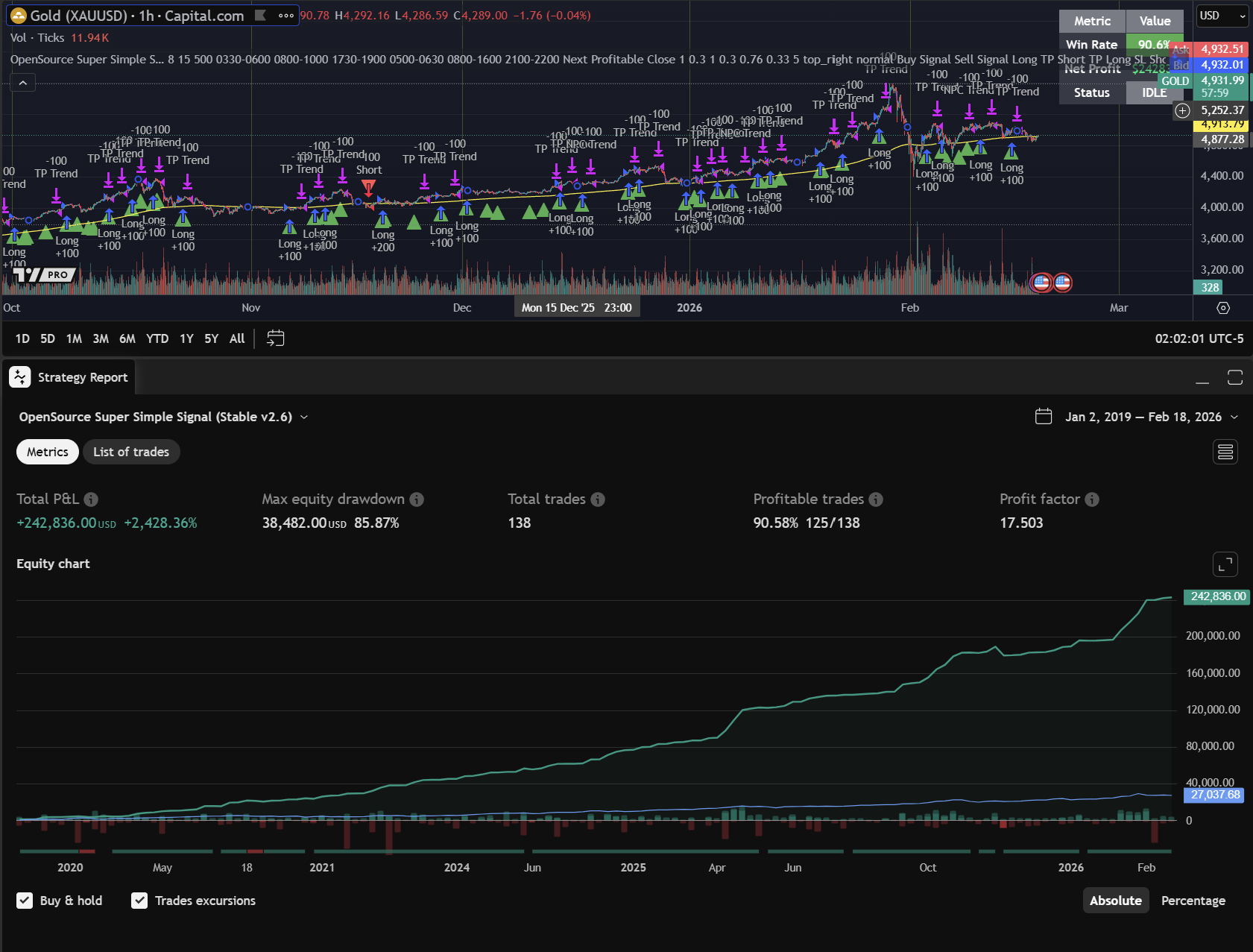The width and height of the screenshot is (1253, 952).
Task: Set chart range to YTD
Action: [x=157, y=338]
